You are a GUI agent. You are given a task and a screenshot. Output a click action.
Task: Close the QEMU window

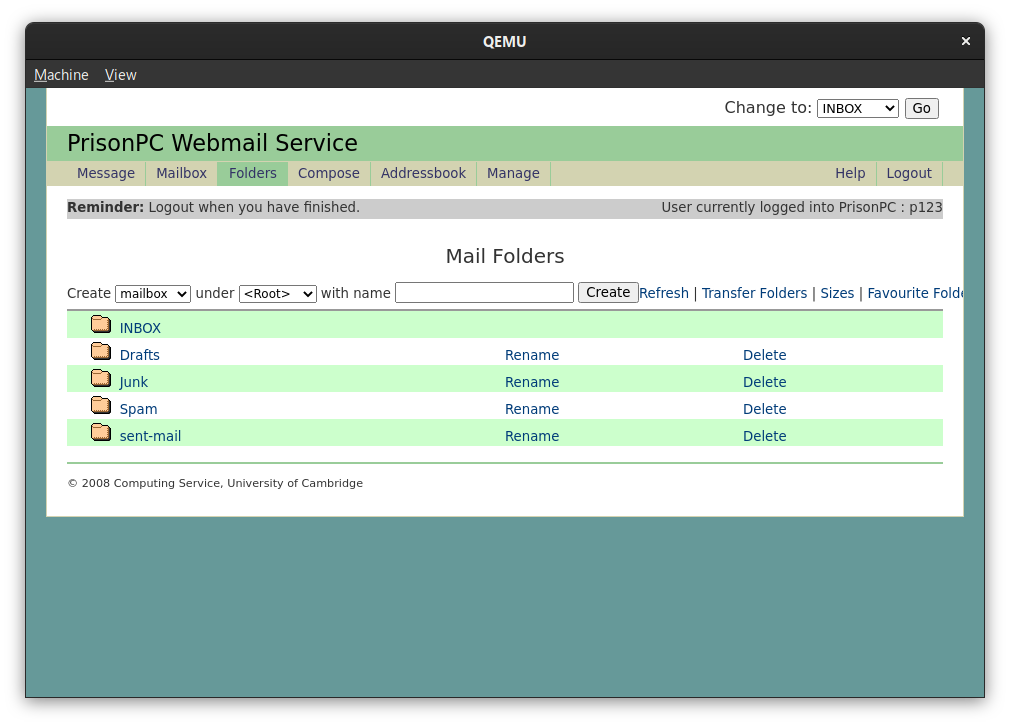(x=966, y=41)
